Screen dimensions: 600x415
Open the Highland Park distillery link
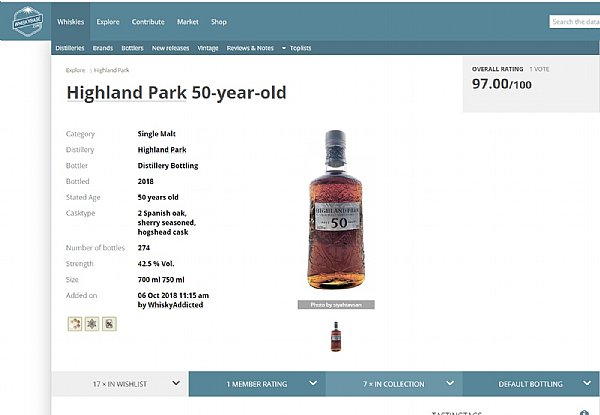click(x=162, y=150)
